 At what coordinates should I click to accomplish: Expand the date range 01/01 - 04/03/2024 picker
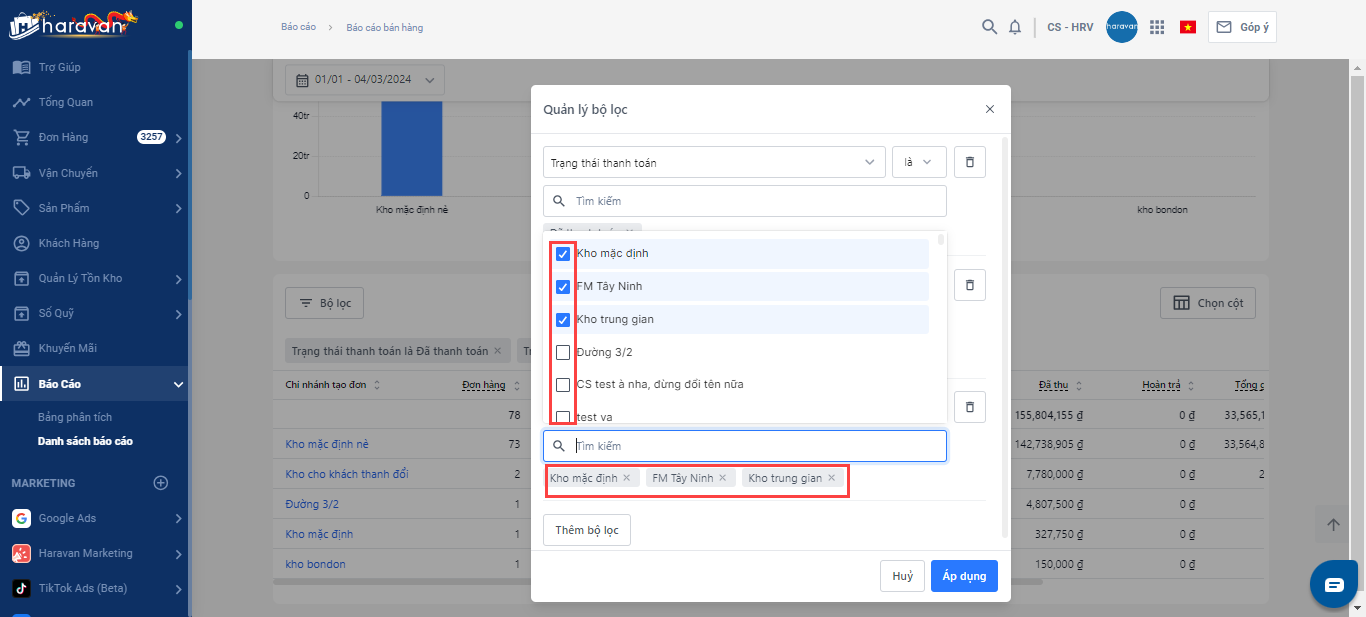(x=365, y=80)
